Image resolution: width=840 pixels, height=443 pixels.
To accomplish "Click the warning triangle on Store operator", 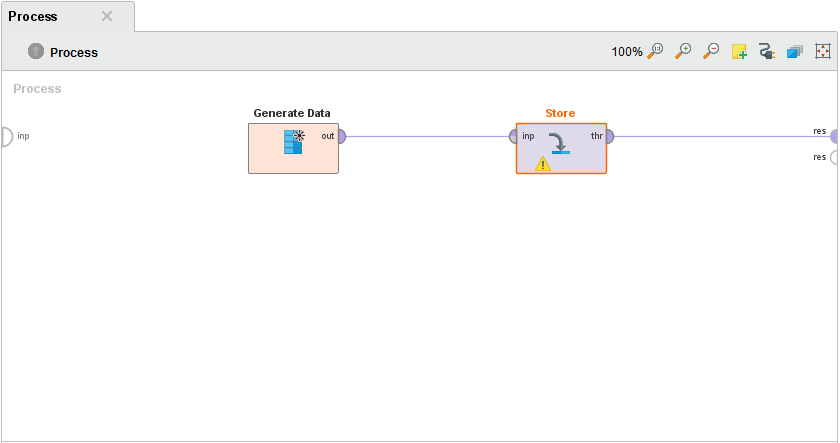I will coord(543,164).
